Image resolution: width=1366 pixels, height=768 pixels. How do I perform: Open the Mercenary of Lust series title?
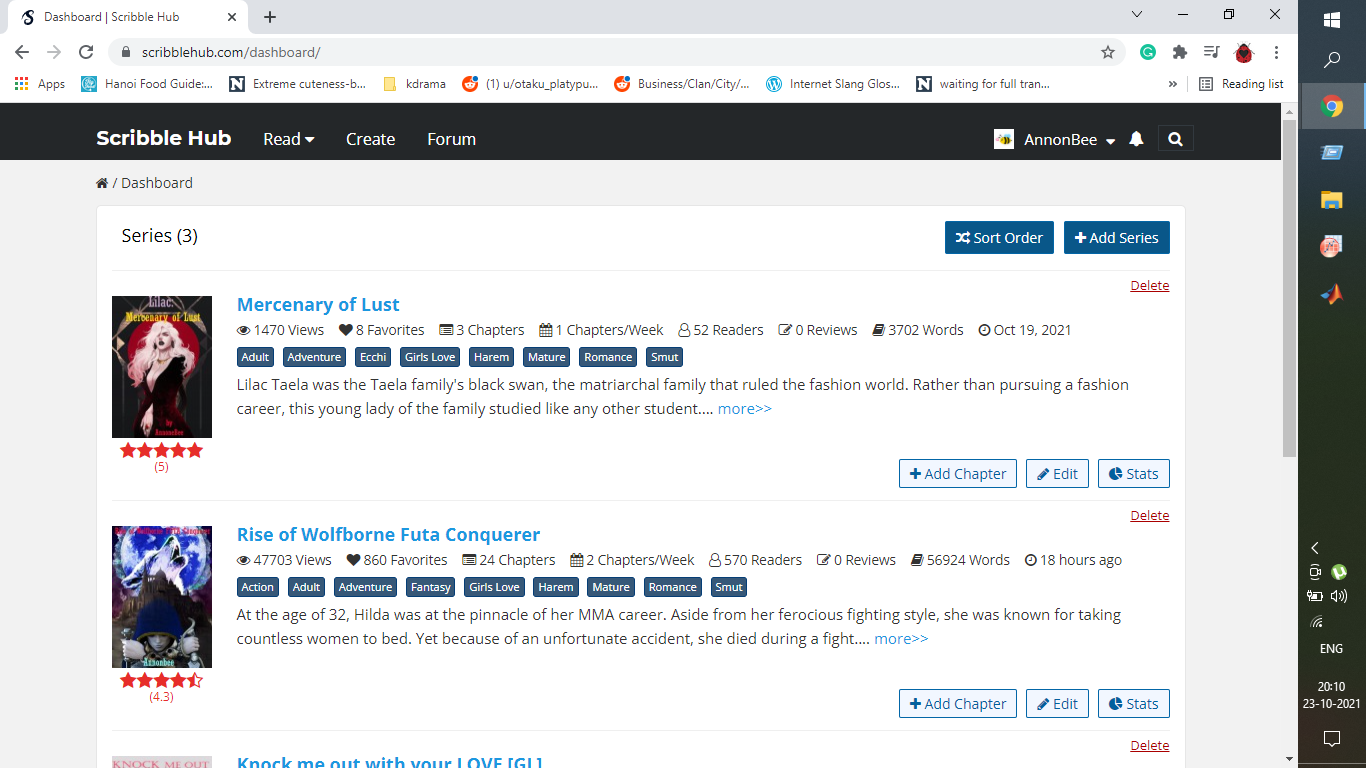pos(318,305)
